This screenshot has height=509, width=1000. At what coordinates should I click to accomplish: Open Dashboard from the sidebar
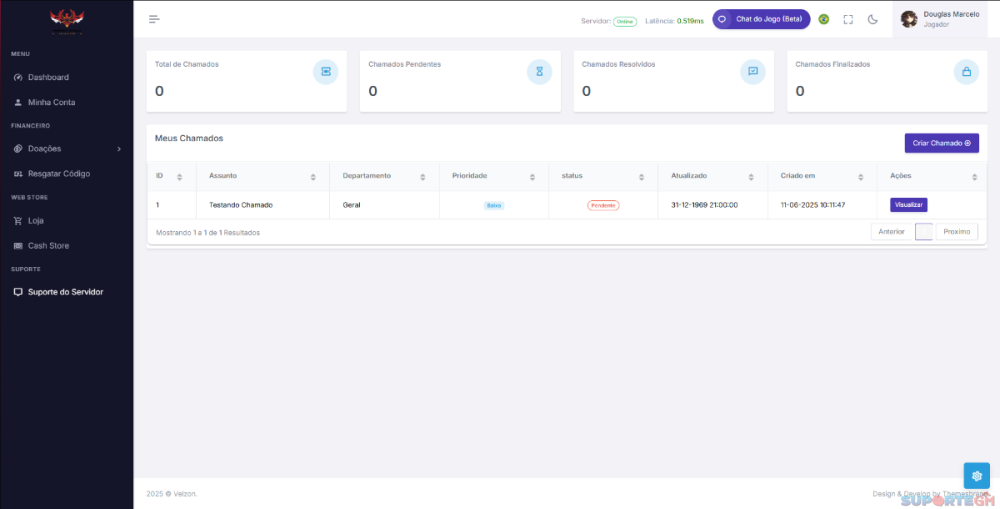48,77
